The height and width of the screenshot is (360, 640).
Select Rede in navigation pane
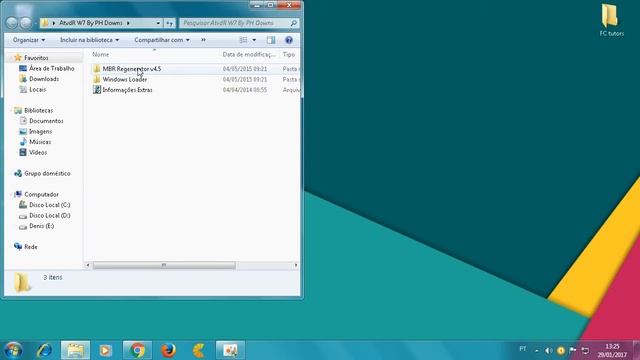31,247
